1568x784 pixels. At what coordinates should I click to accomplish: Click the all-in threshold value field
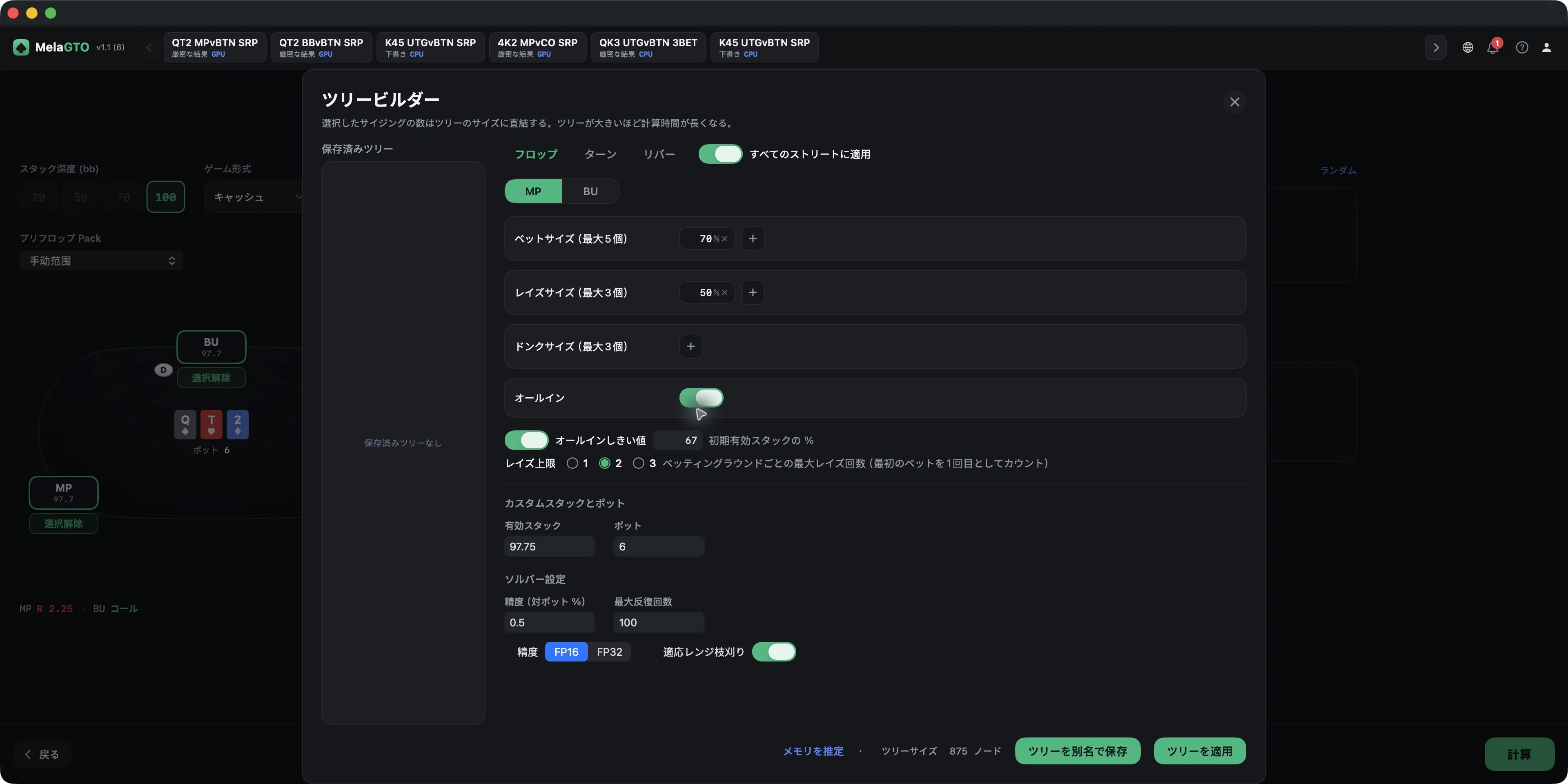[x=677, y=440]
